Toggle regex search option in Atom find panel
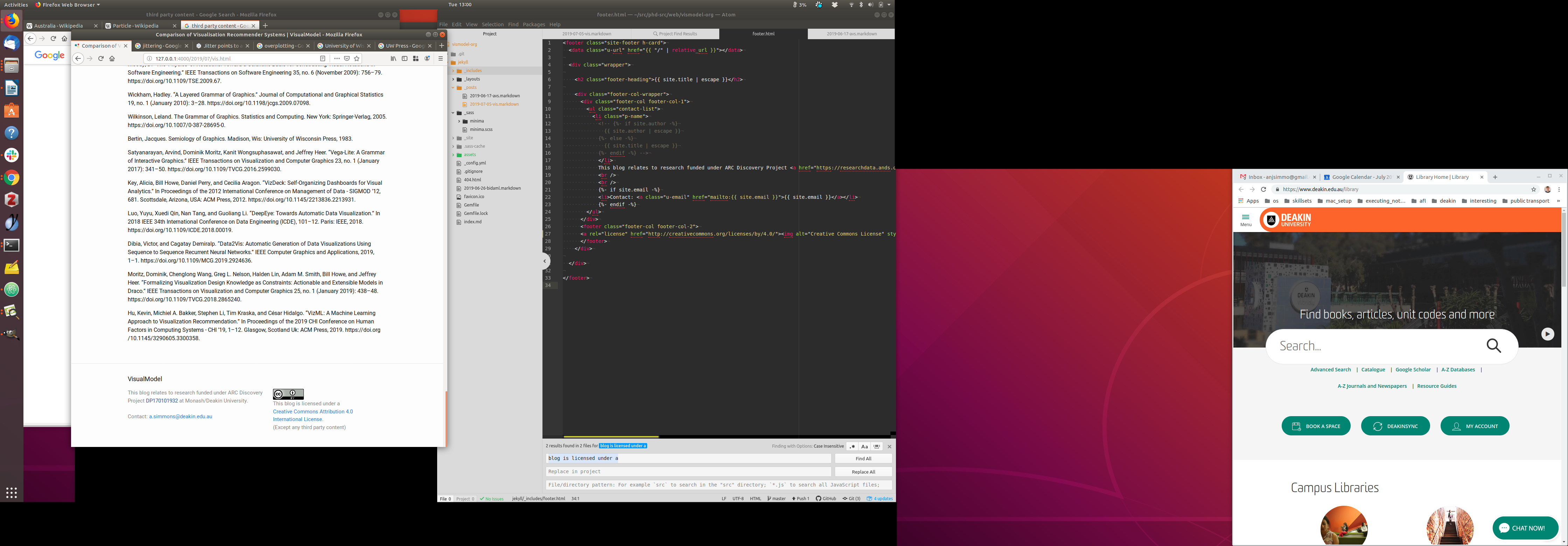 click(852, 446)
